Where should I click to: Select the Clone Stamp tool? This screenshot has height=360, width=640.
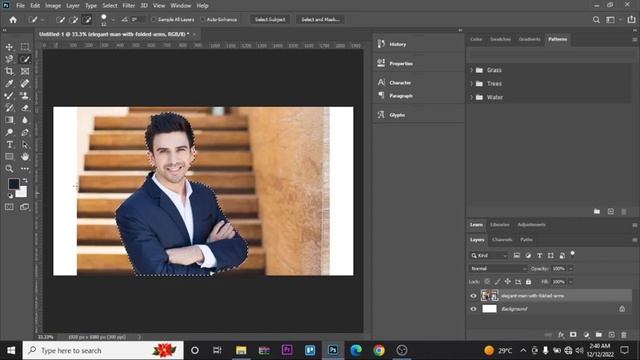25,96
